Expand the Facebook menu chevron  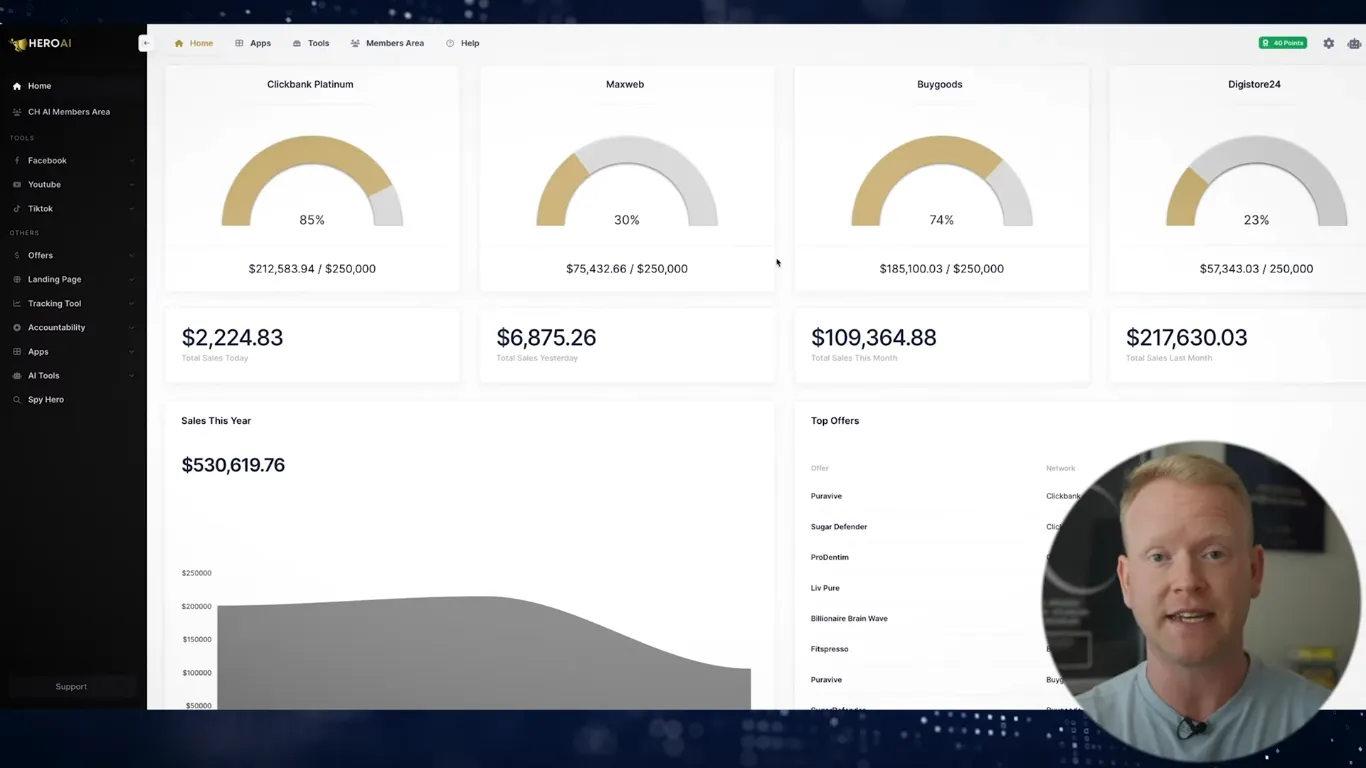click(132, 160)
